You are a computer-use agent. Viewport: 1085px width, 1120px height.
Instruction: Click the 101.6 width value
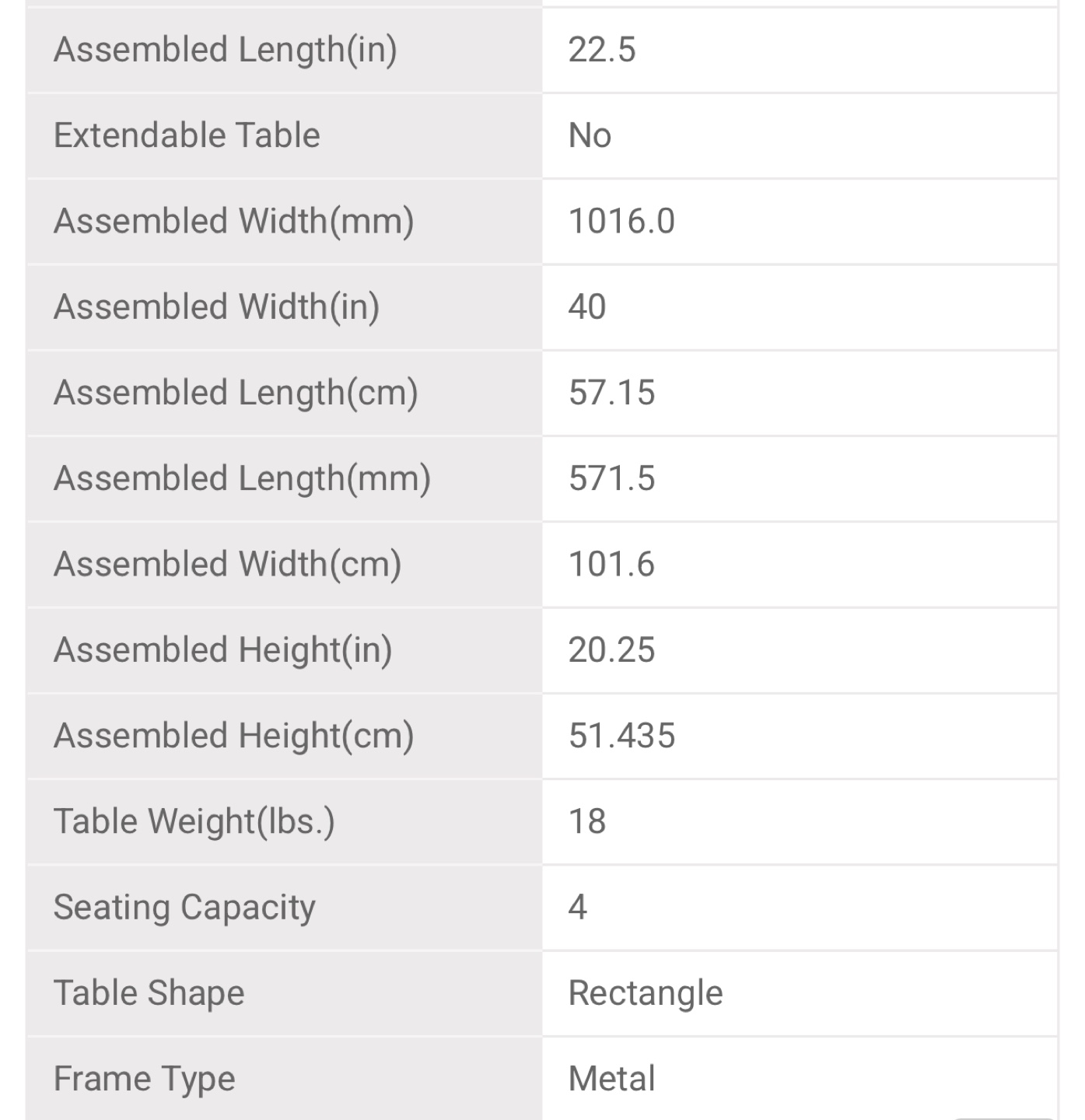pyautogui.click(x=611, y=565)
